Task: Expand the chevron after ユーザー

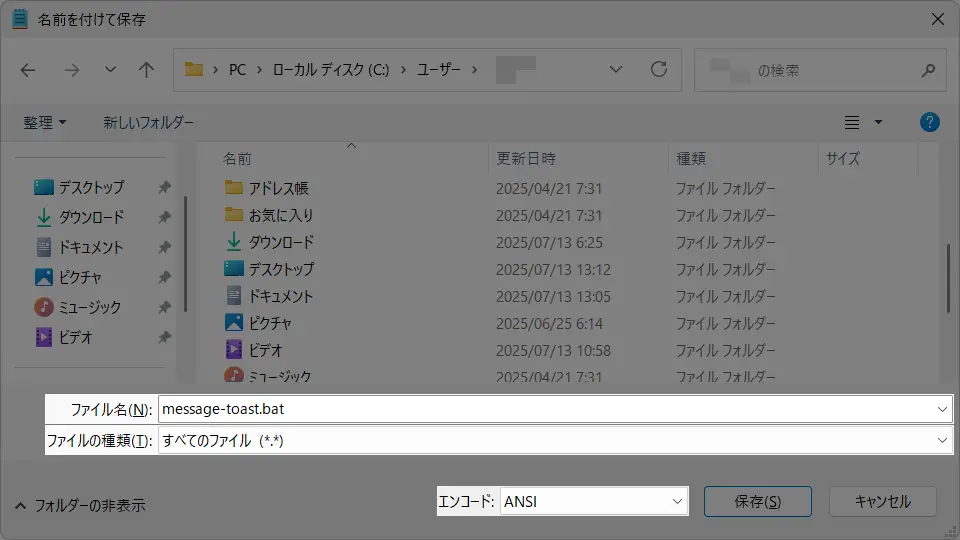Action: 474,70
